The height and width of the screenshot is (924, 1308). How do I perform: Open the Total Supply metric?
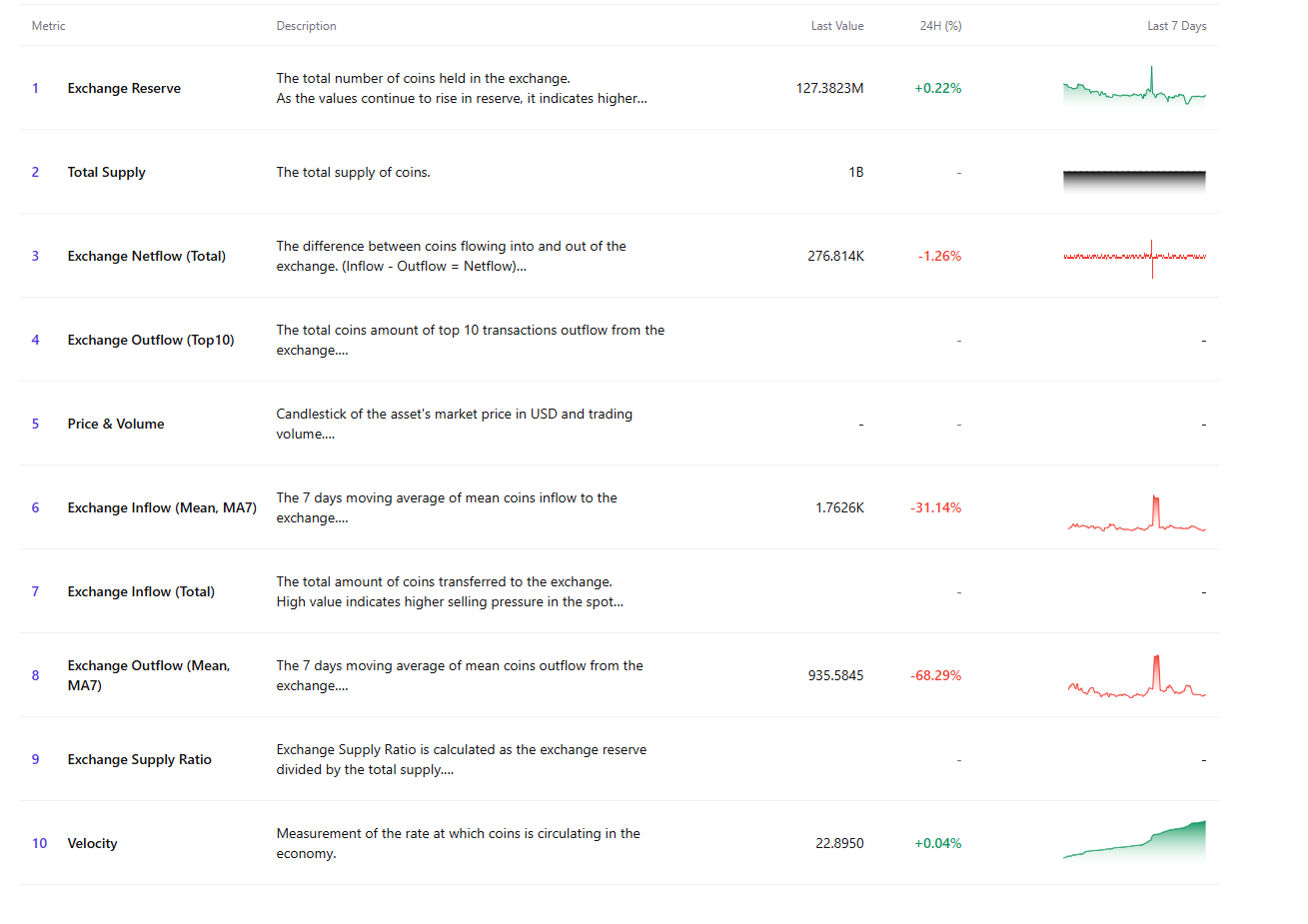pos(106,172)
